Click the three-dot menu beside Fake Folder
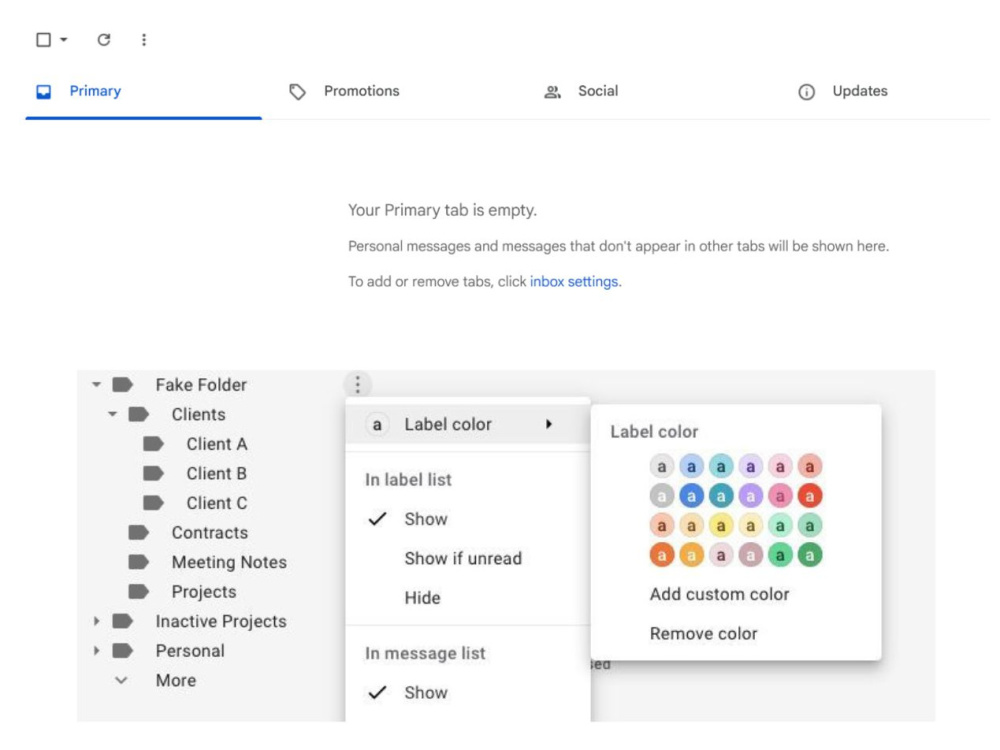 358,385
